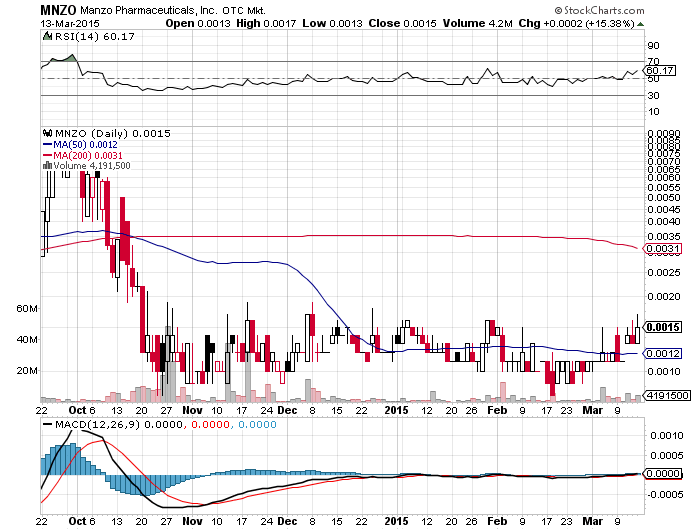Click the 0.0040 price axis label
Image resolution: width=700 pixels, height=530 pixels.
pos(664,221)
